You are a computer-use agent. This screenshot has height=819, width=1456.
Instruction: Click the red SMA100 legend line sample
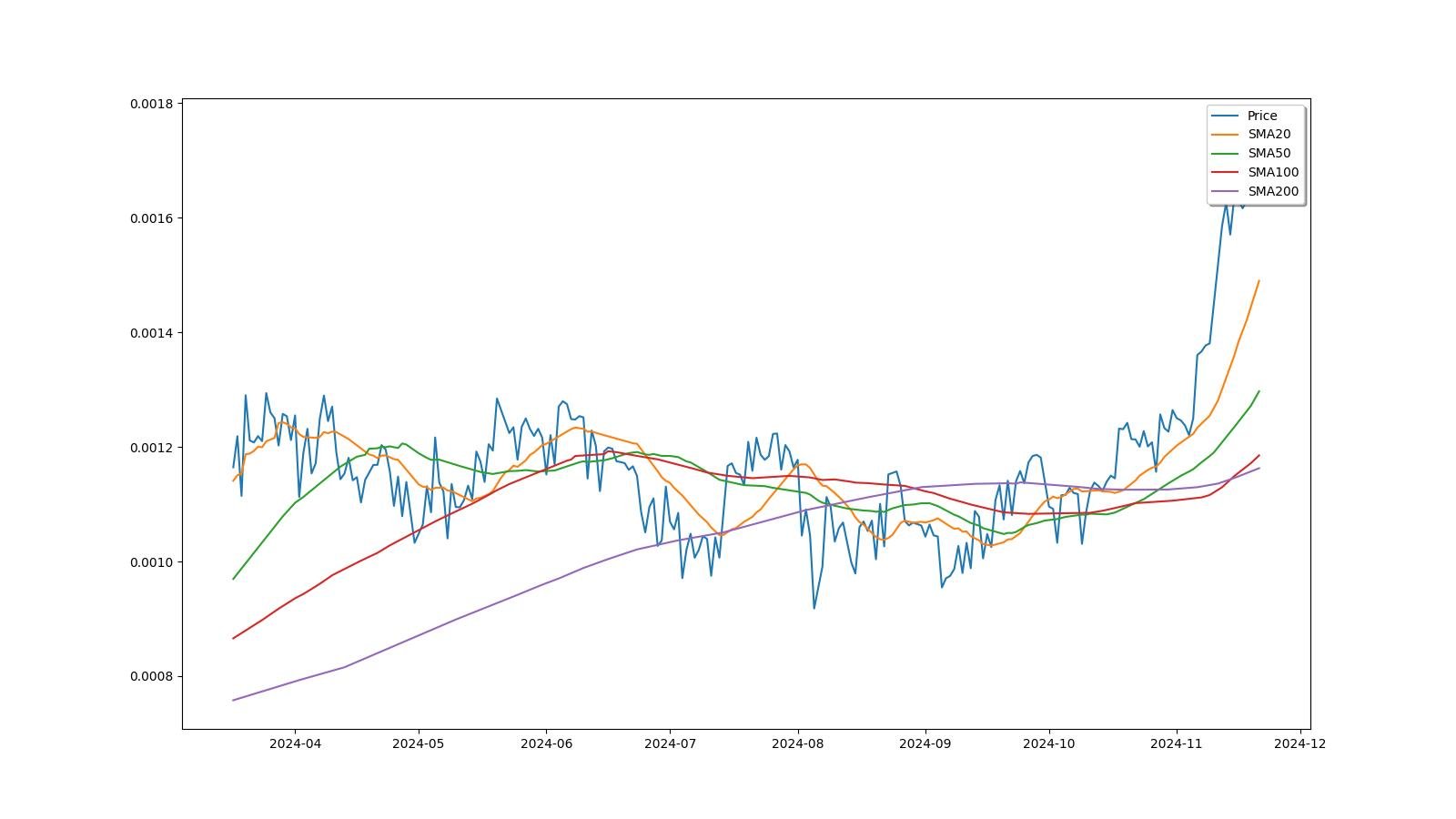[x=1226, y=173]
